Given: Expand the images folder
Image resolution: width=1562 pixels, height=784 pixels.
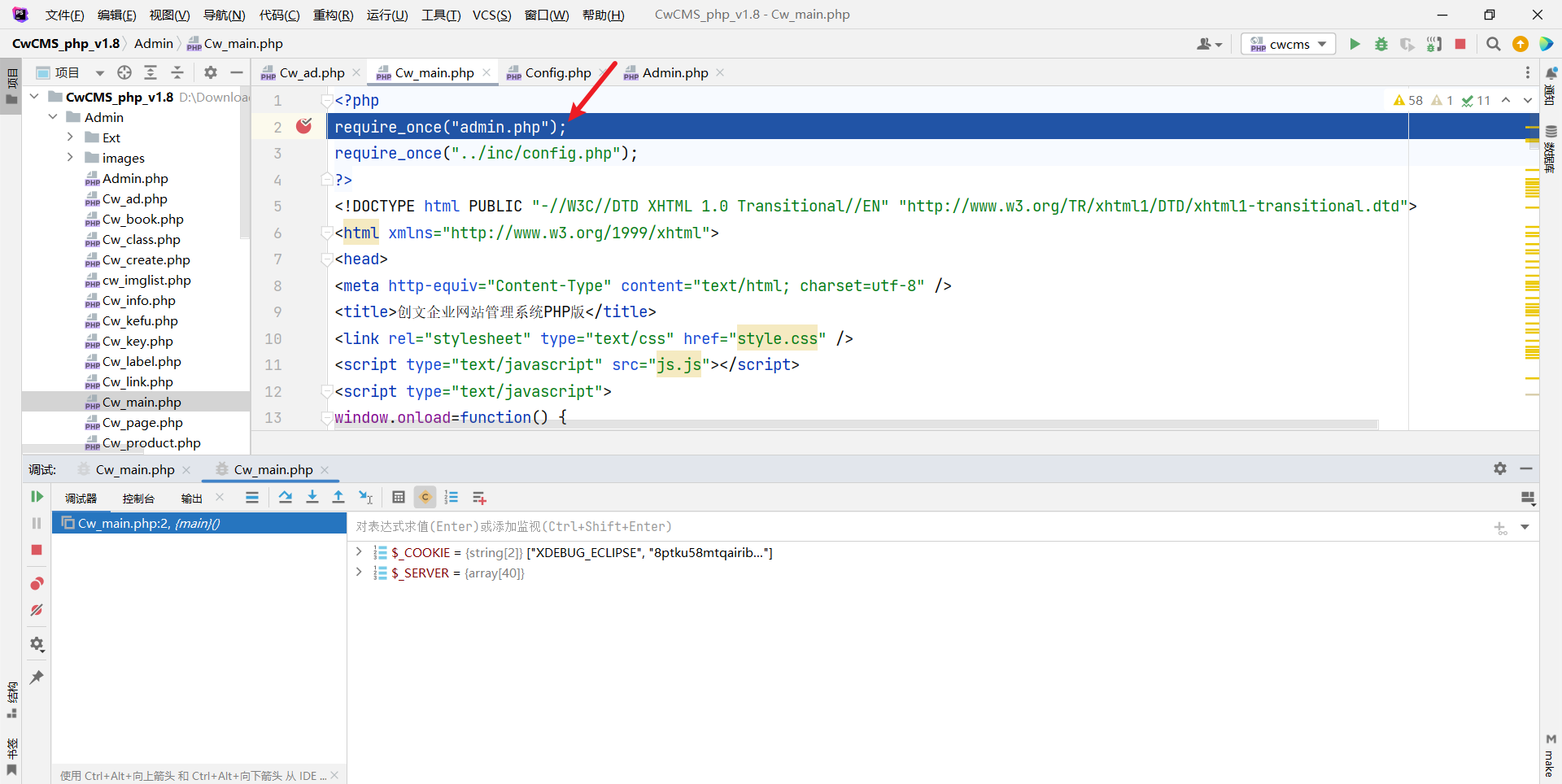Looking at the screenshot, I should (x=71, y=158).
